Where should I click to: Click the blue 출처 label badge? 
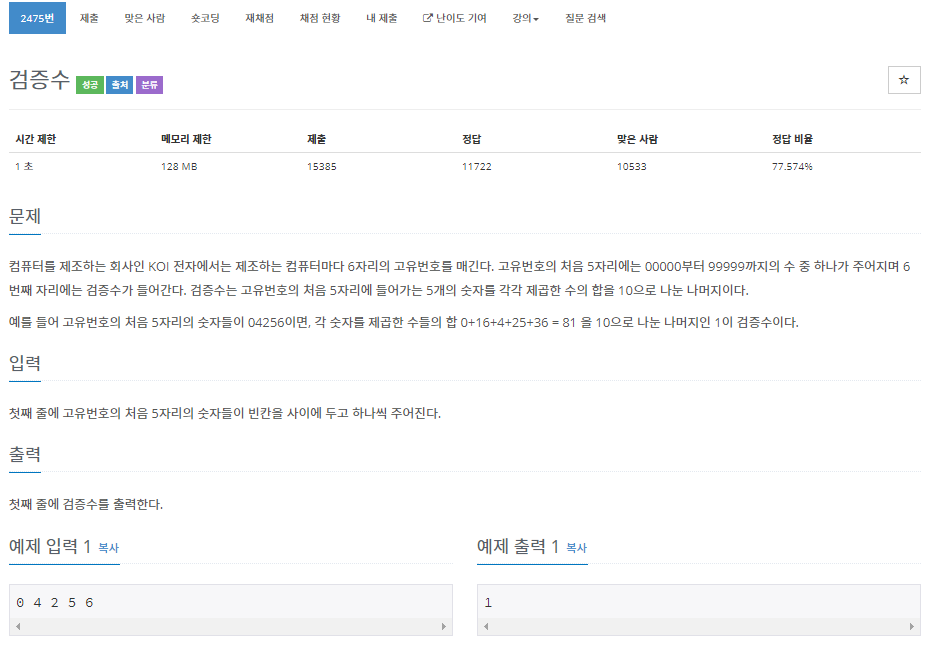(119, 85)
